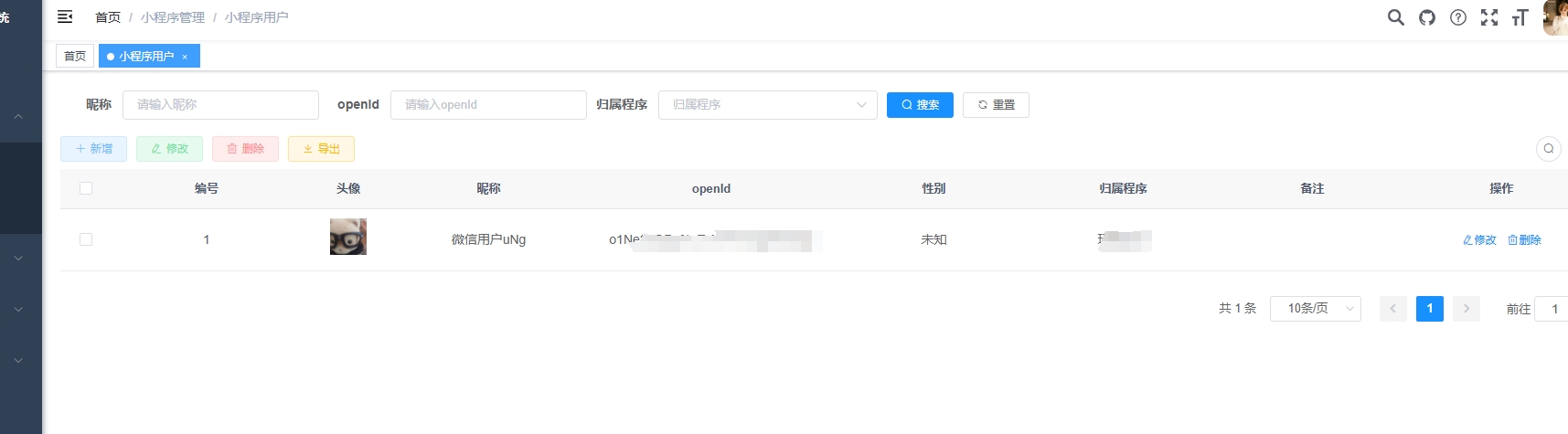Screen dimensions: 1568x434
Task: Open the GitHub source link icon
Action: [1426, 17]
